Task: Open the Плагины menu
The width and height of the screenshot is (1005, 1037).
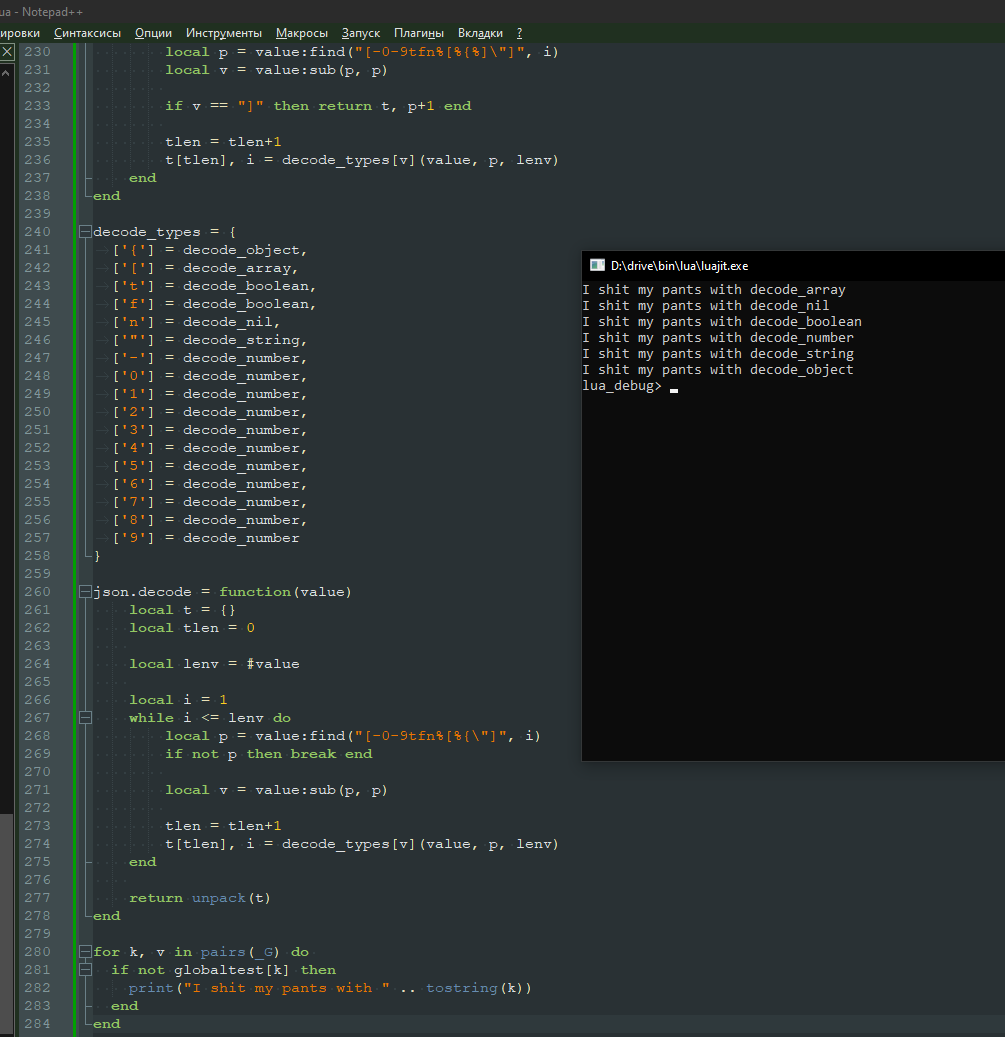Action: 419,33
